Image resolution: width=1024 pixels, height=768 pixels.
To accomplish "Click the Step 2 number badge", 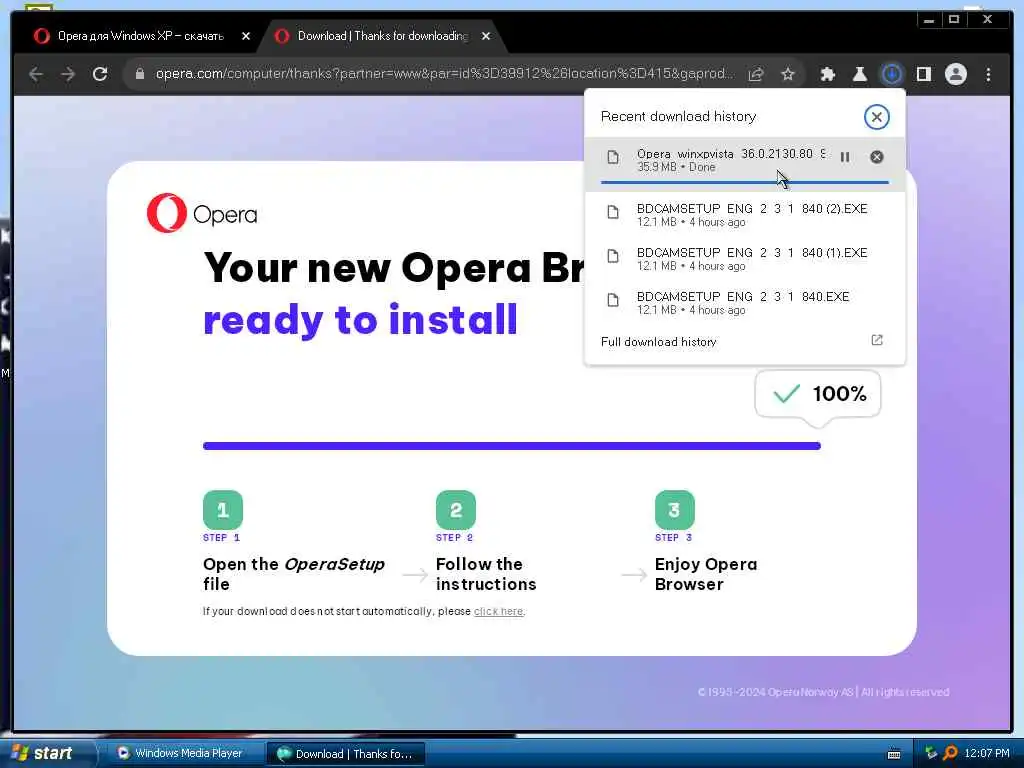I will (x=456, y=509).
